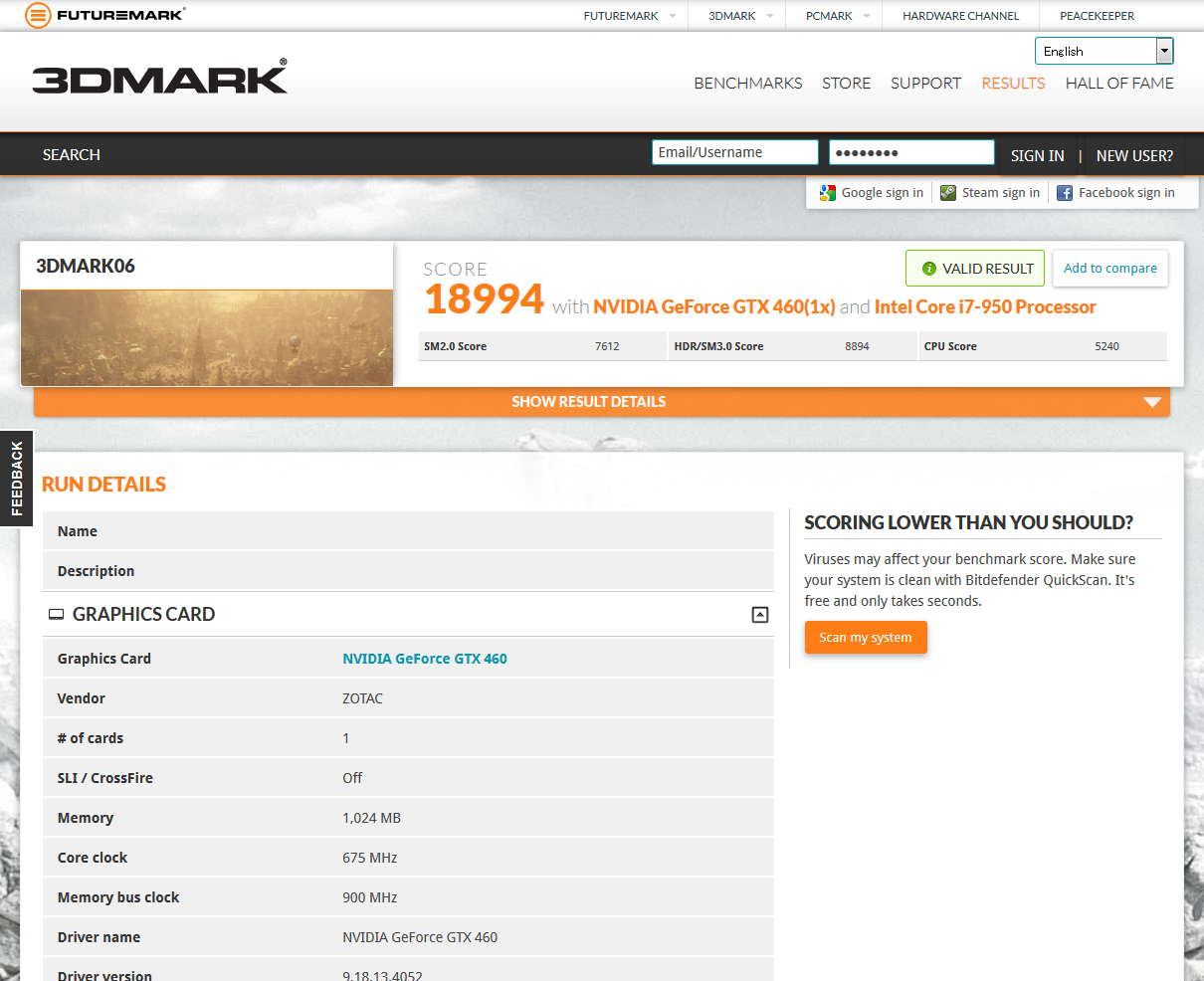This screenshot has width=1204, height=981.
Task: Focus the password field
Action: [911, 152]
